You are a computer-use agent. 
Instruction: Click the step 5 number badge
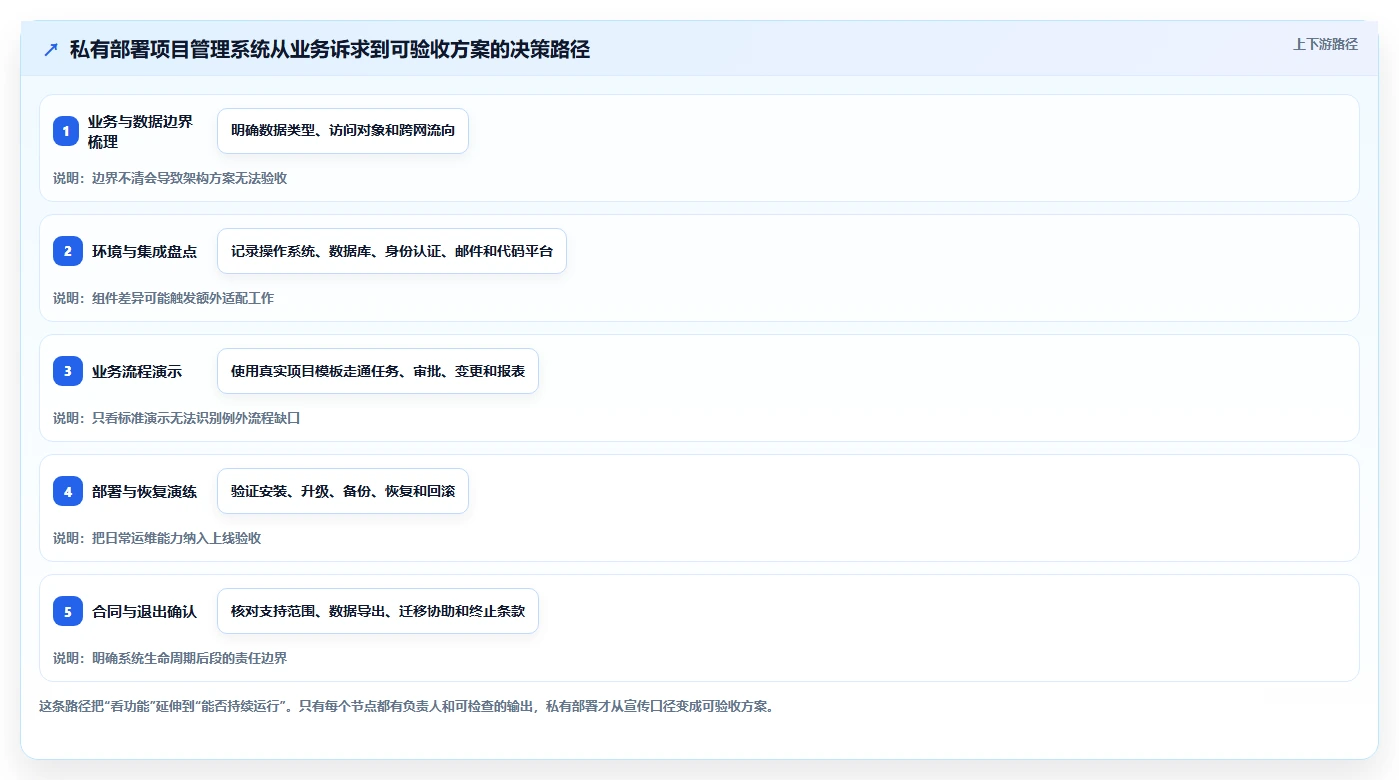(67, 611)
